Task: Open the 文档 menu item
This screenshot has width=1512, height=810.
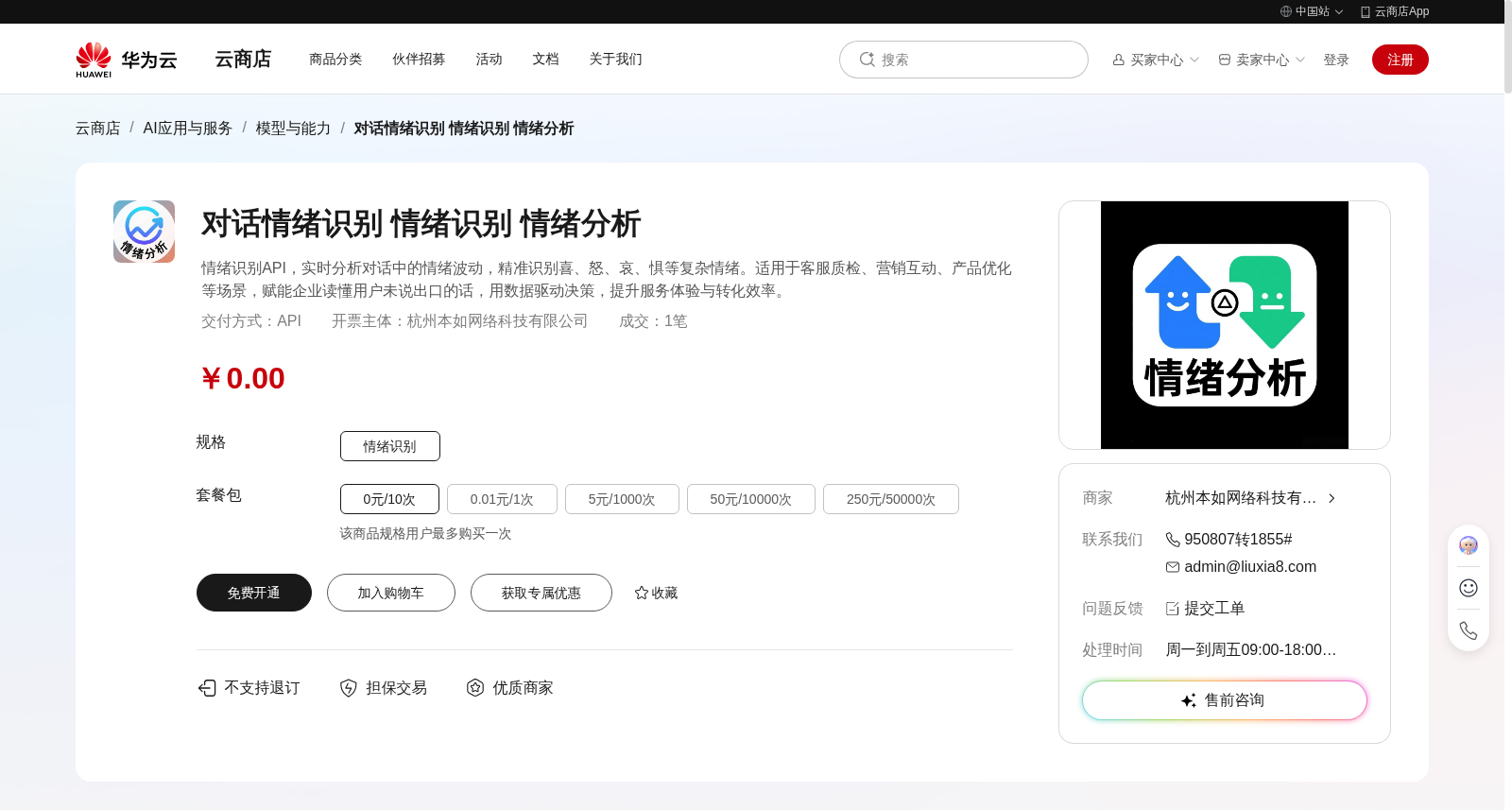Action: [545, 59]
